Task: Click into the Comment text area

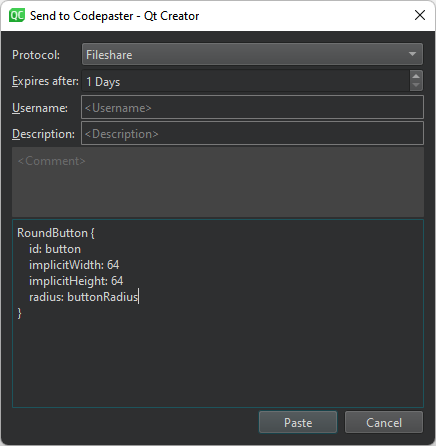Action: (x=218, y=182)
